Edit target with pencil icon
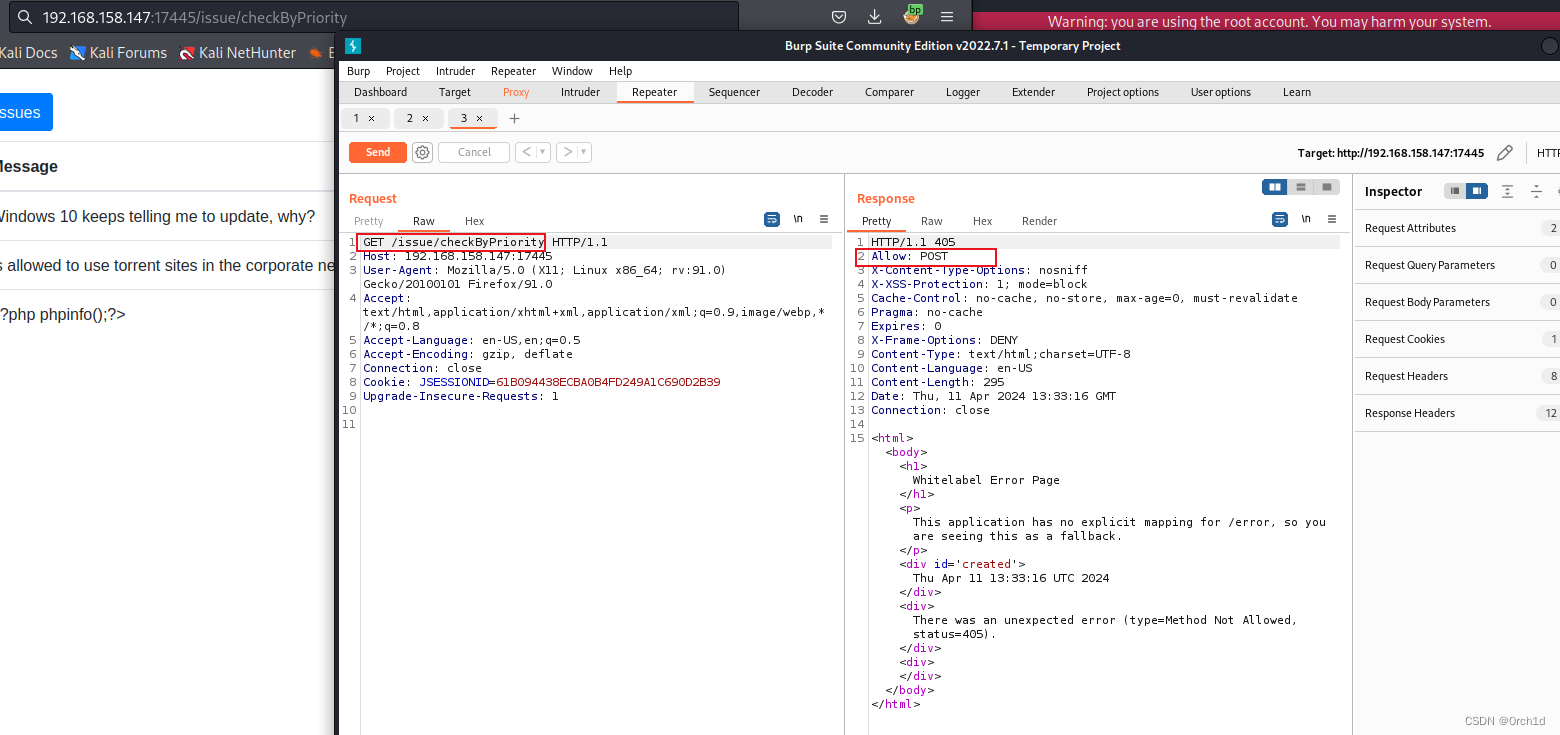Screen dimensions: 1560x735 click(x=1504, y=153)
